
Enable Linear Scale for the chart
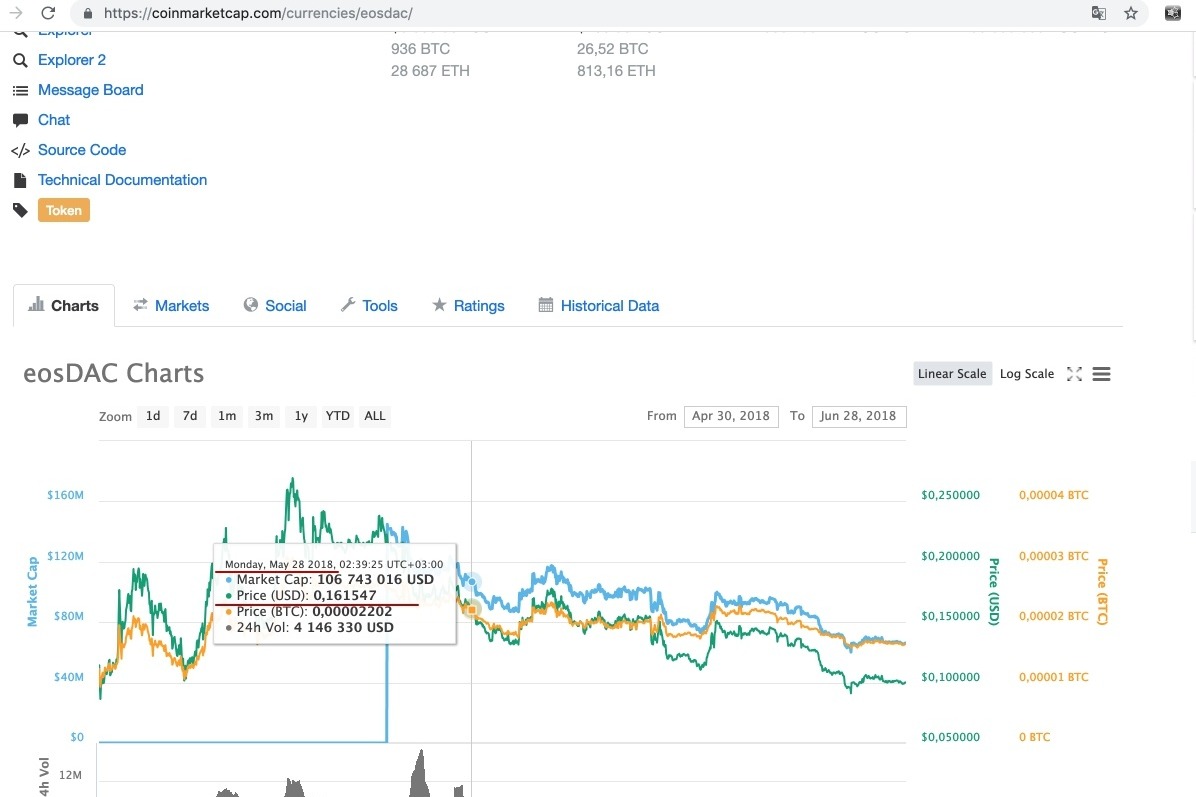(x=952, y=374)
